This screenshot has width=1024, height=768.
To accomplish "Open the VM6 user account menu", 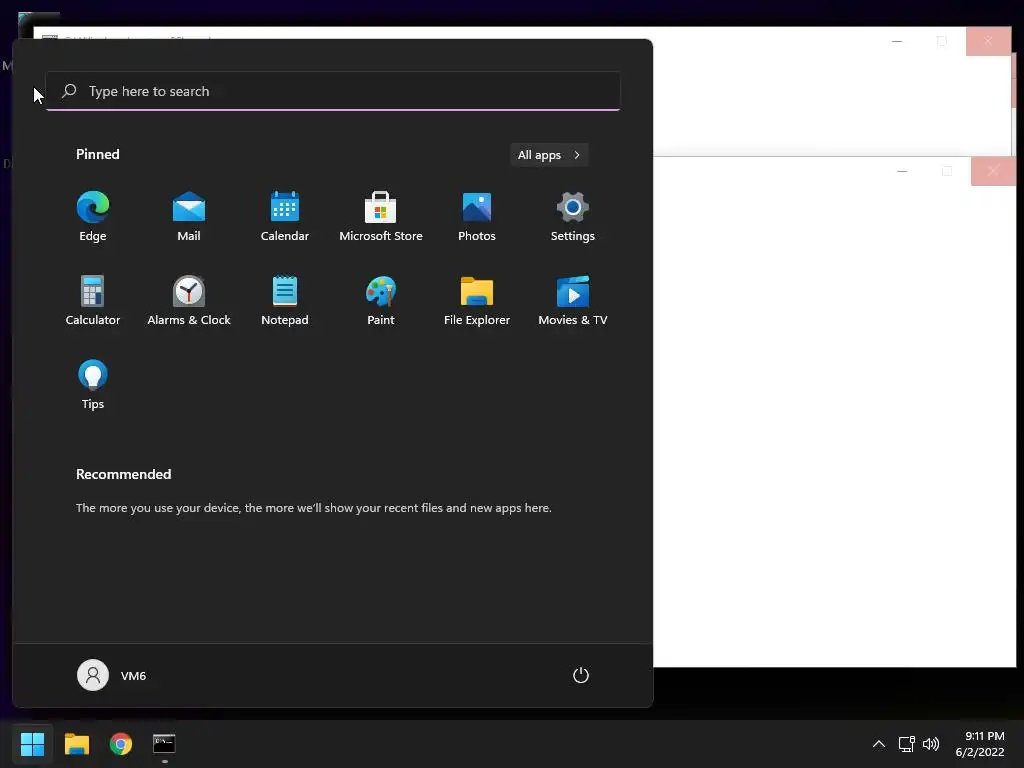I will 112,675.
